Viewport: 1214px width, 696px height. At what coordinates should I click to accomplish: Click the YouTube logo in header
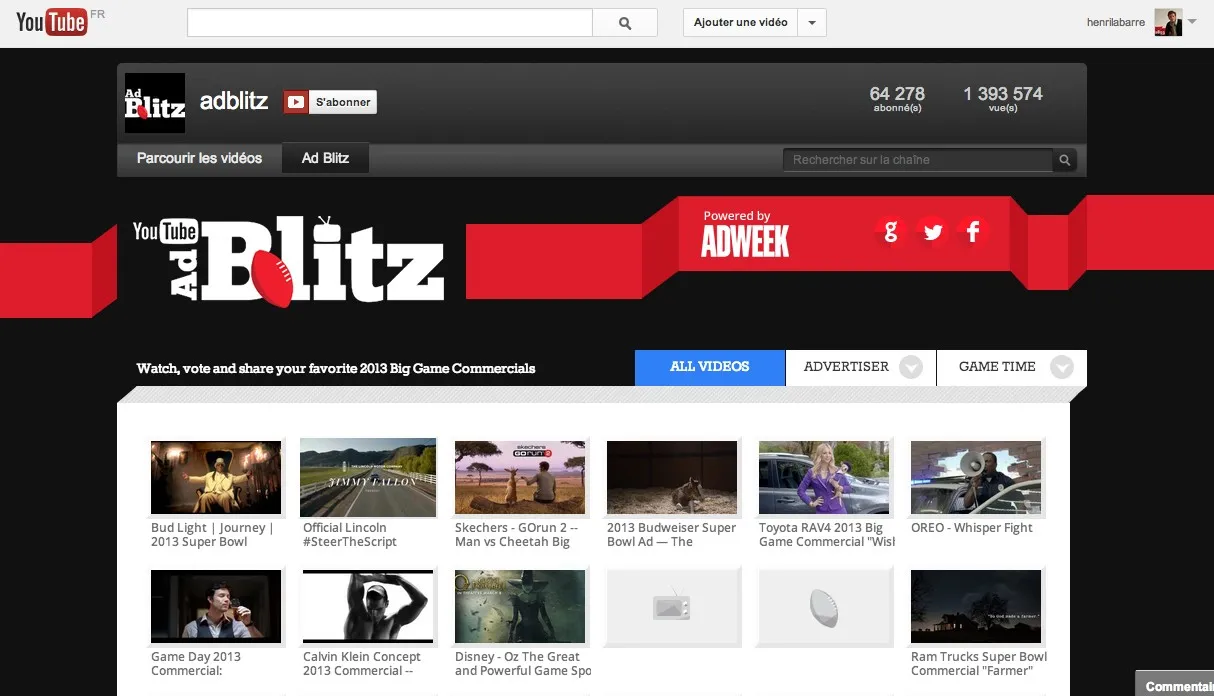[52, 21]
